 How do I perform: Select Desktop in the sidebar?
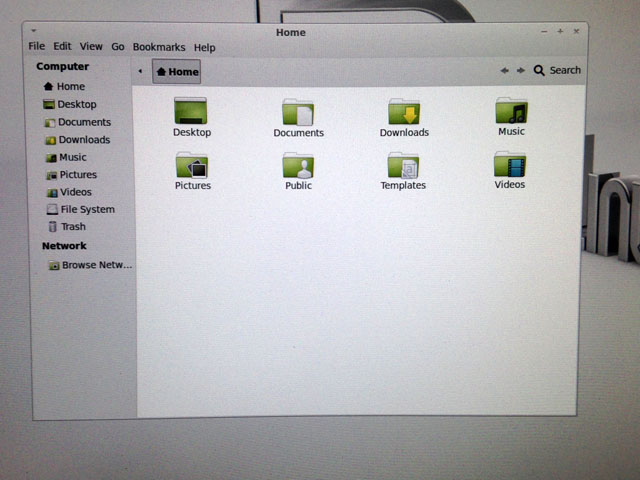pos(70,104)
